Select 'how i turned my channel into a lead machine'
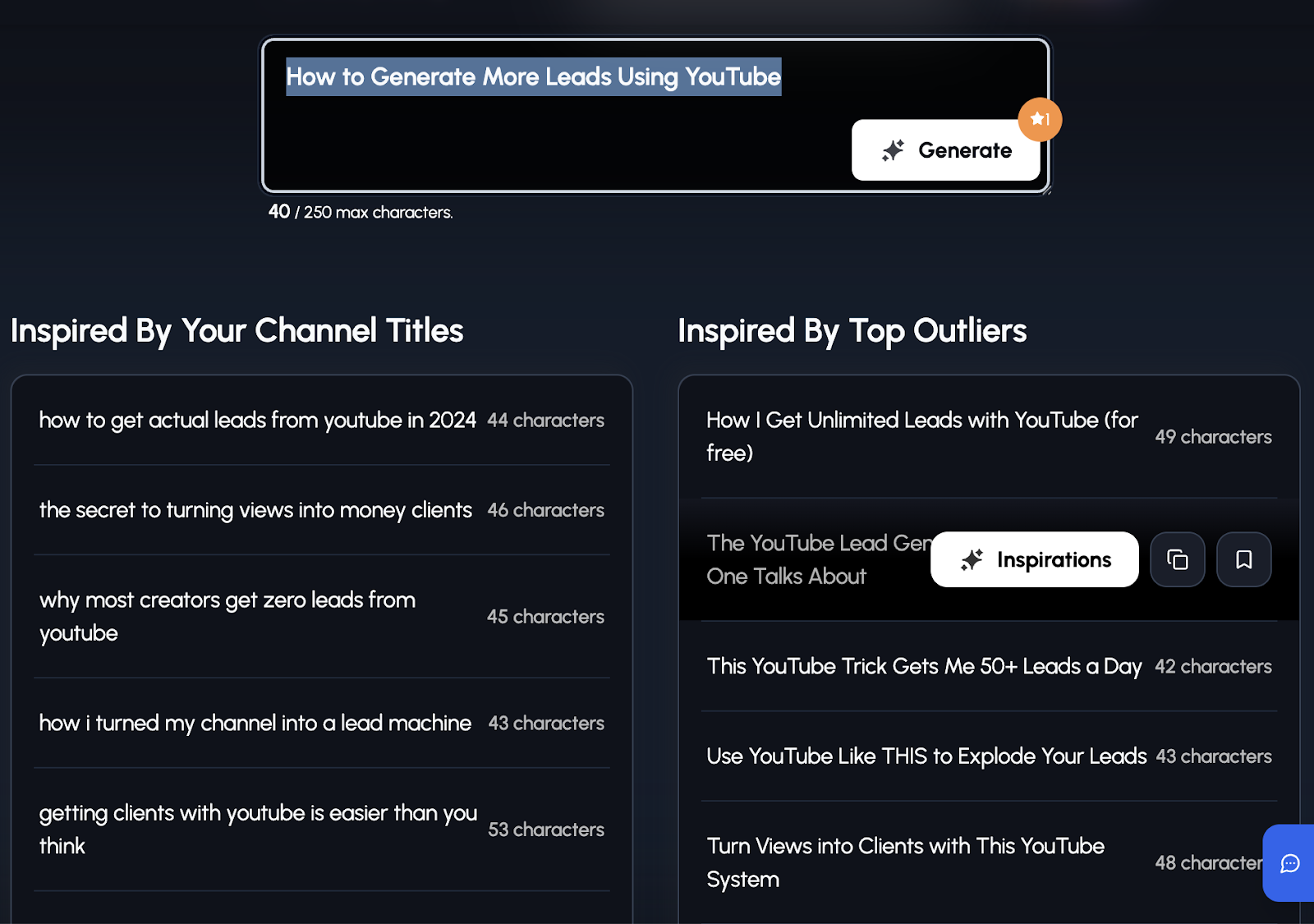The height and width of the screenshot is (924, 1314). point(255,723)
